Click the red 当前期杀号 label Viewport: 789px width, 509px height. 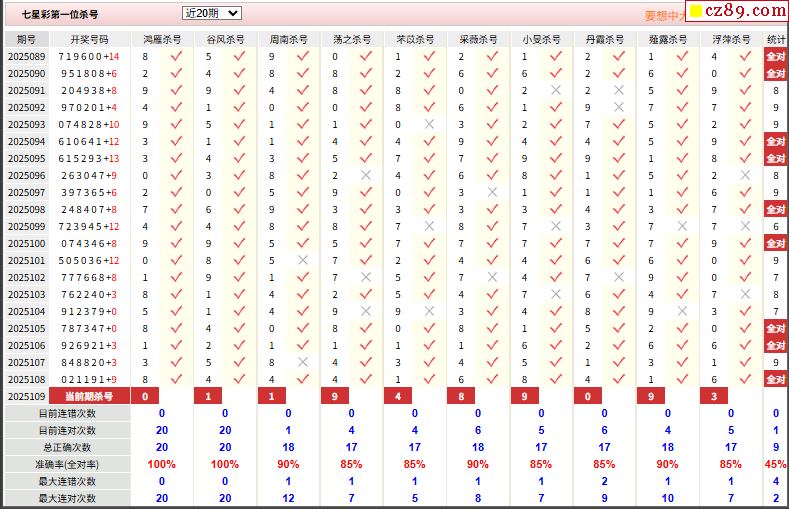tap(90, 396)
